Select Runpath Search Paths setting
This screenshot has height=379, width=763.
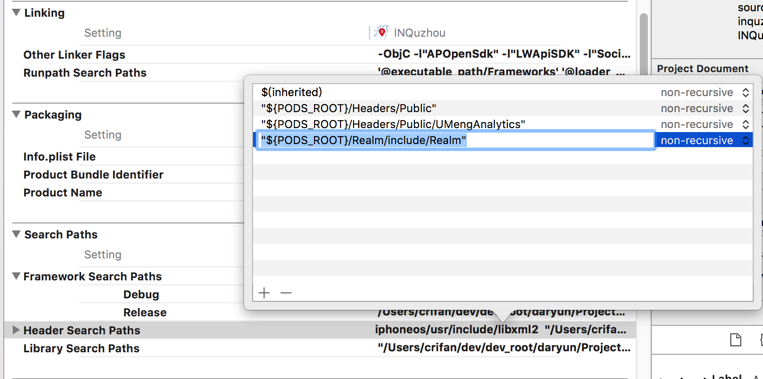pyautogui.click(x=85, y=72)
